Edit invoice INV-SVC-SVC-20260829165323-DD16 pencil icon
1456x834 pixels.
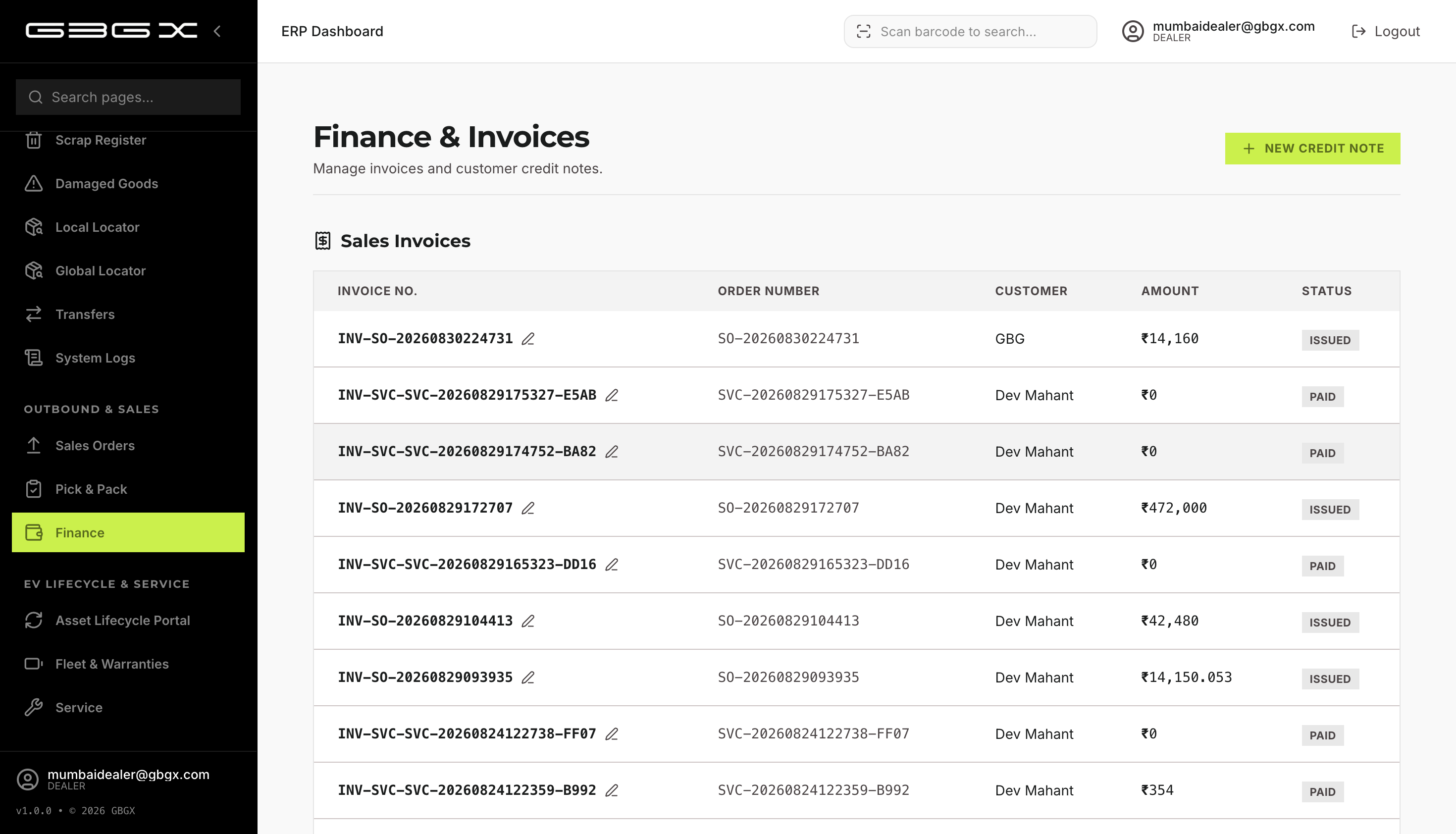(612, 565)
